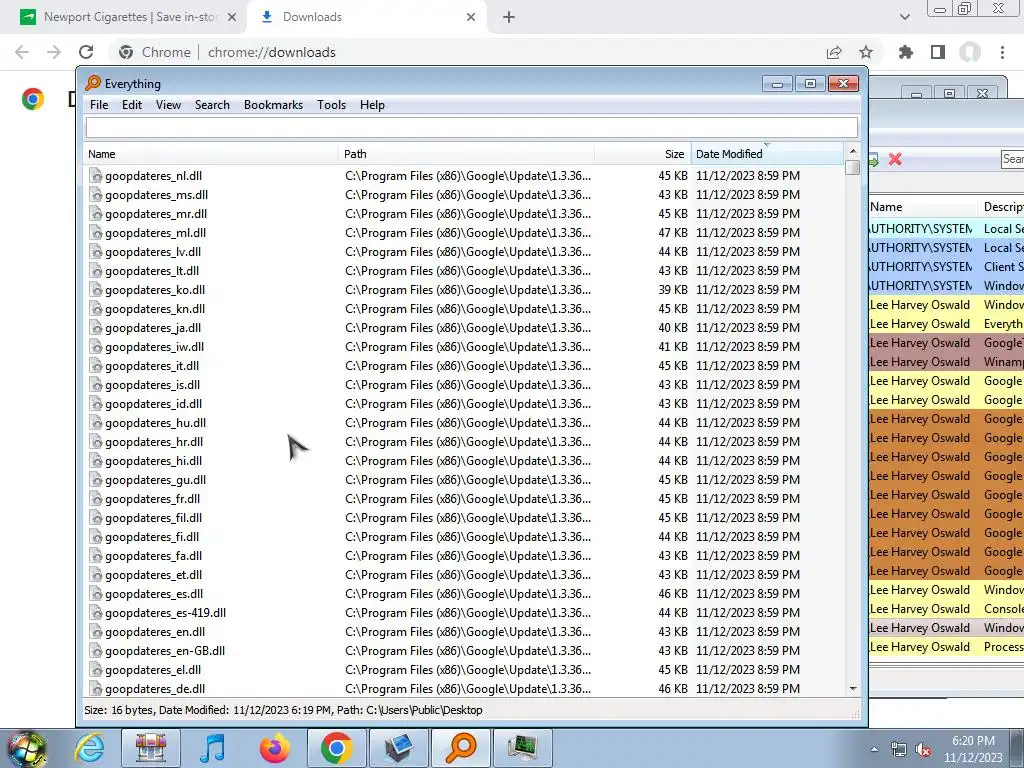The height and width of the screenshot is (768, 1024).
Task: Open the Search menu in Everything
Action: tap(212, 104)
